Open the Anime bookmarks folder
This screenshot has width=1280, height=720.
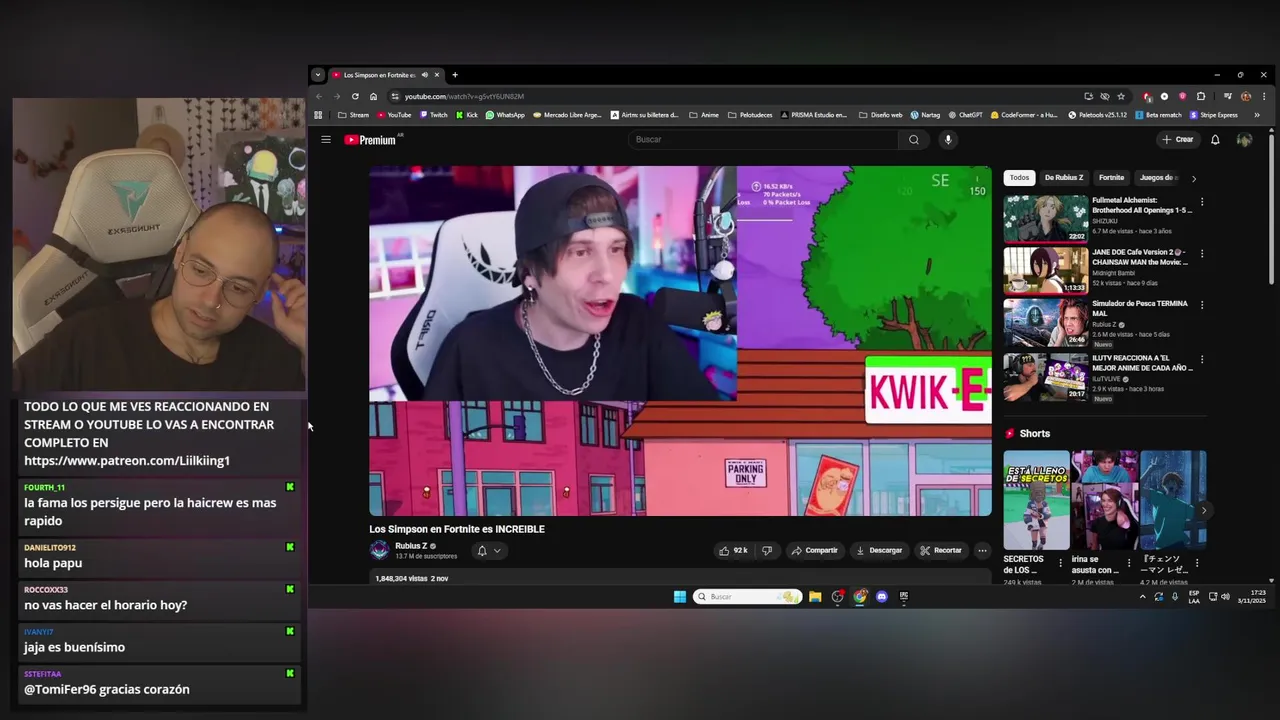[x=704, y=115]
